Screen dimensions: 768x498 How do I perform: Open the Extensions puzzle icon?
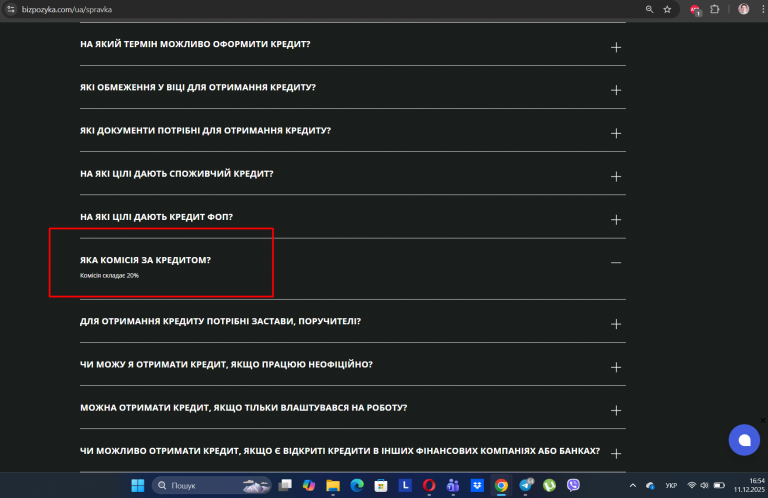click(715, 9)
